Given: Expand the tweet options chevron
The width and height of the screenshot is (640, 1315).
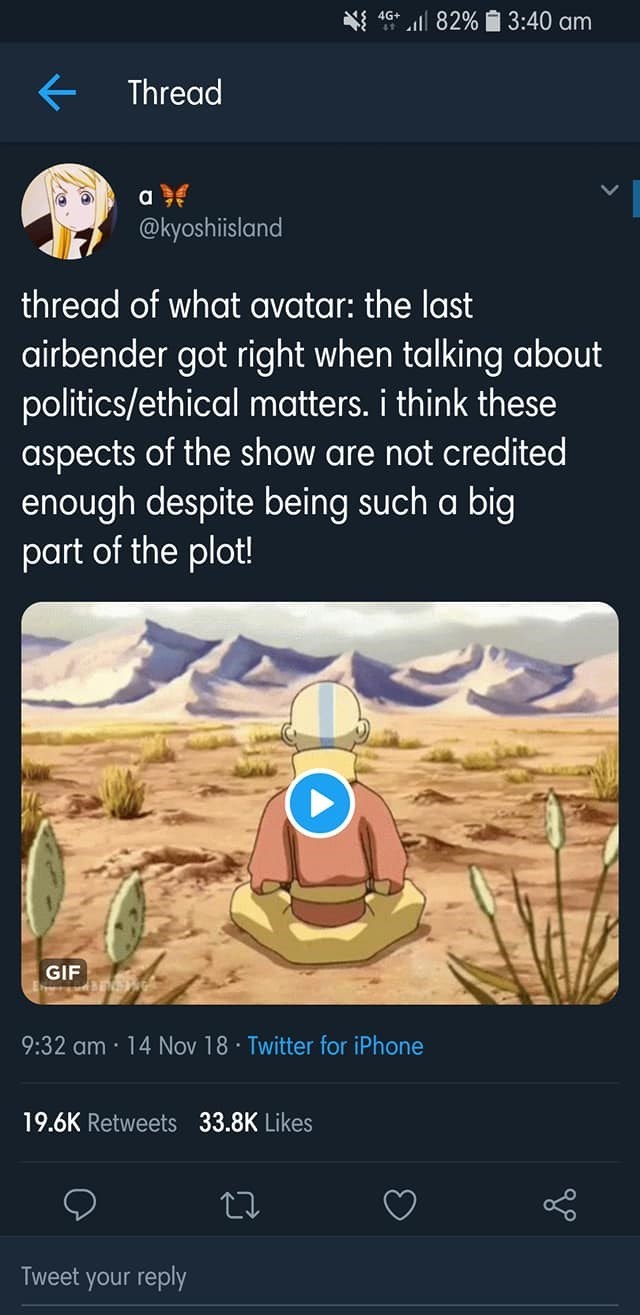Looking at the screenshot, I should 611,189.
